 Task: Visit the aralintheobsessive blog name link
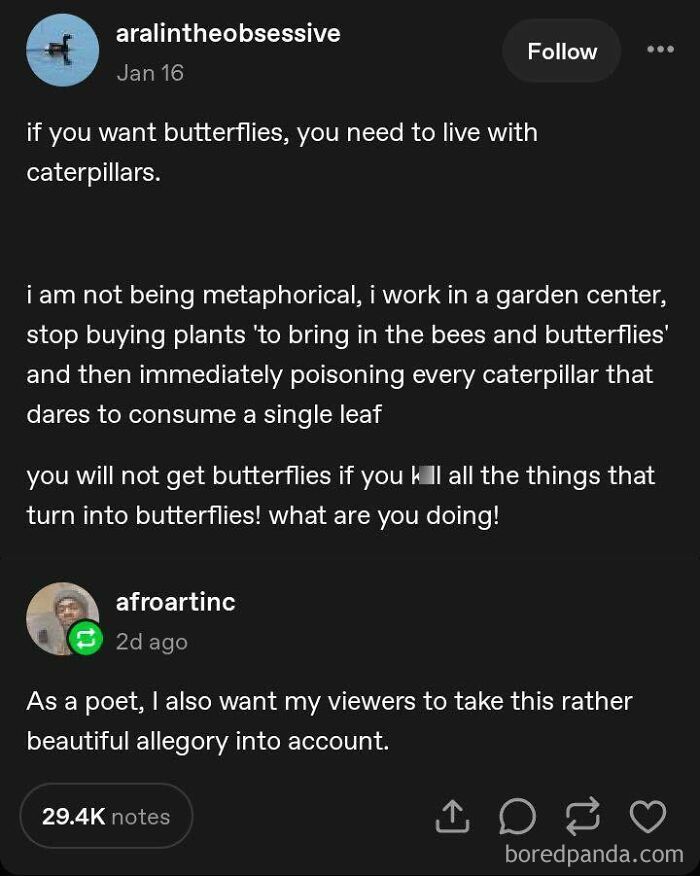228,33
